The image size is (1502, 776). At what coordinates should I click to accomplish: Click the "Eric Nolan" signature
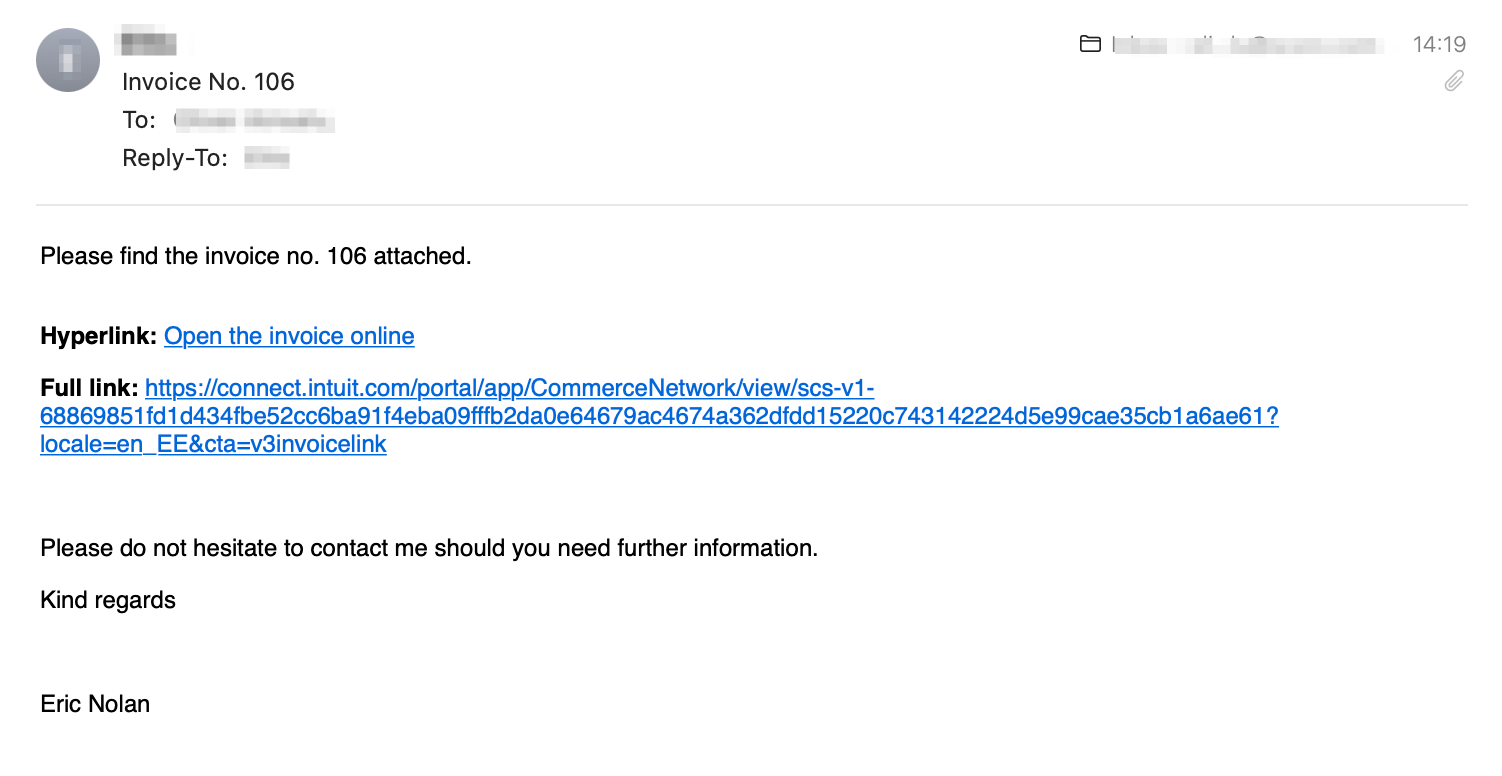[x=95, y=704]
